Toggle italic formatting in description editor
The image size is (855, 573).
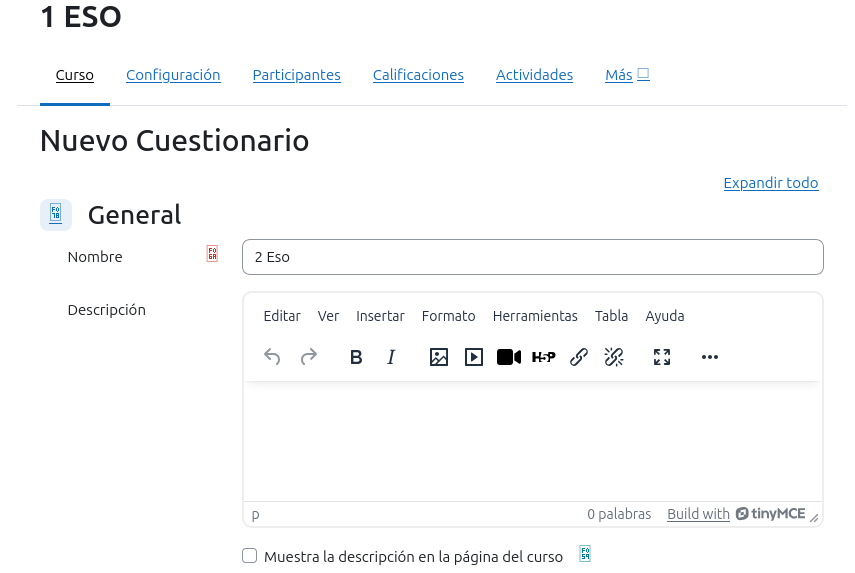(391, 357)
